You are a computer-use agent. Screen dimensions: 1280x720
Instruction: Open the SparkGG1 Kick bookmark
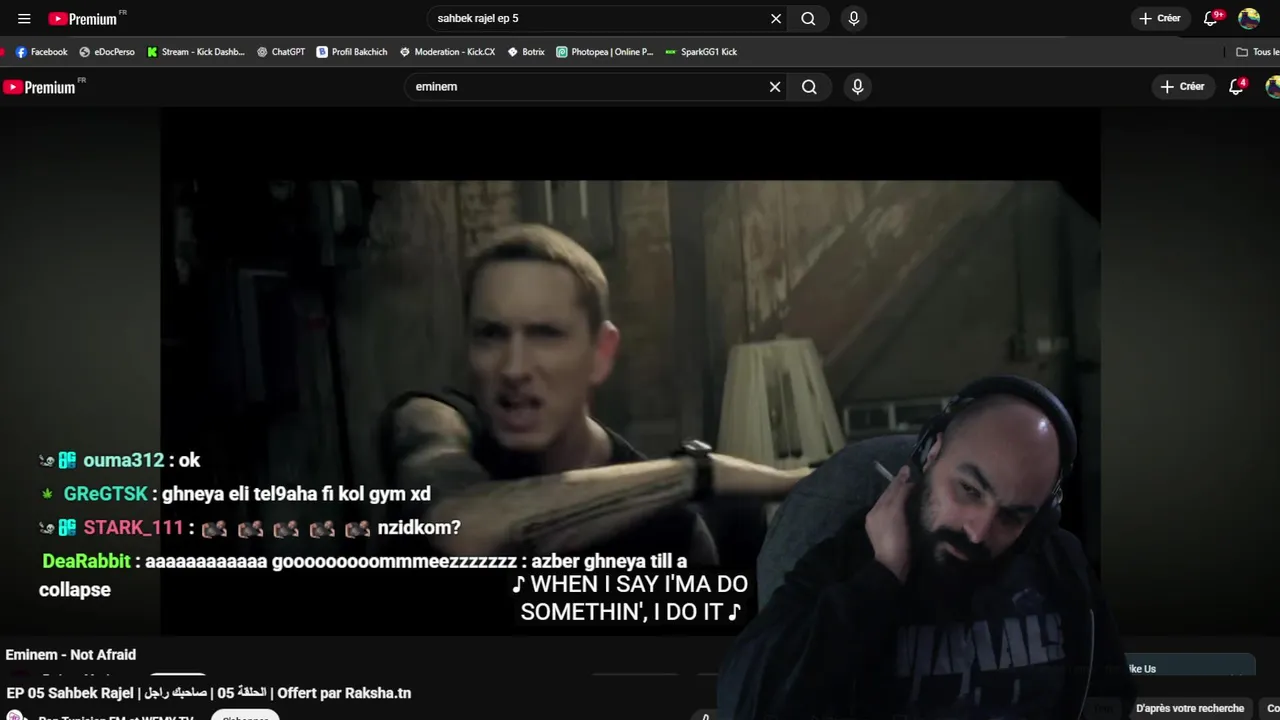(701, 52)
